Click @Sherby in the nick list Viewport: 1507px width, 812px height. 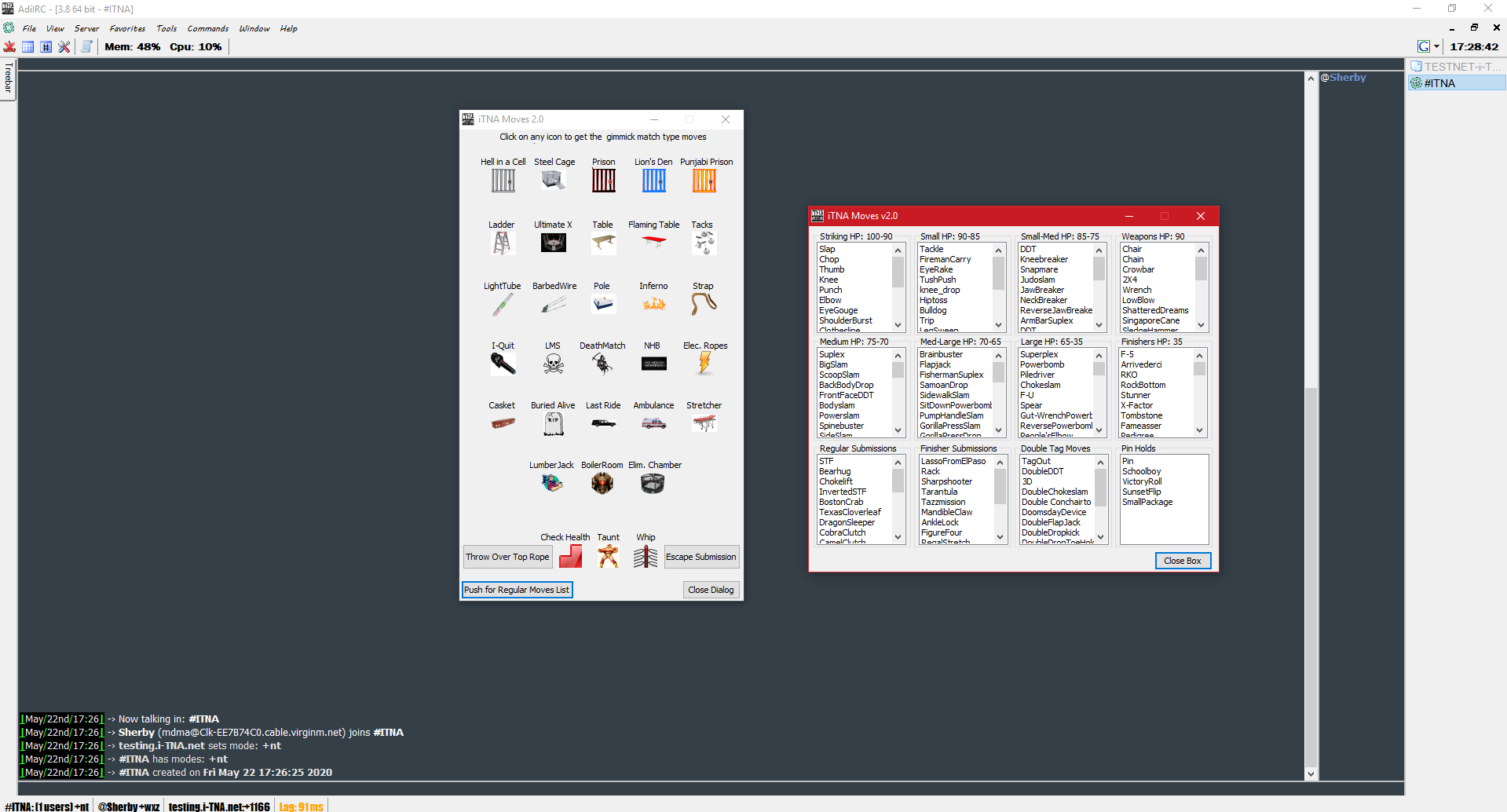point(1343,77)
